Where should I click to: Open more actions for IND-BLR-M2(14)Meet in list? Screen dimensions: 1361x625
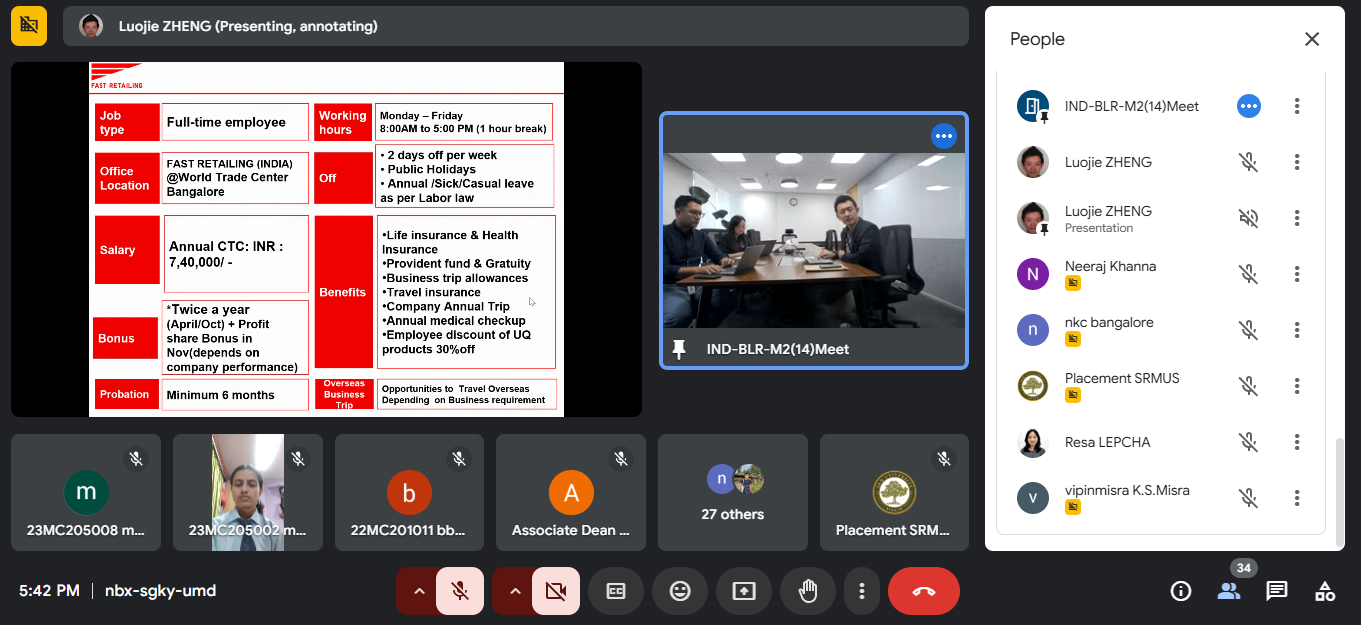(1297, 106)
